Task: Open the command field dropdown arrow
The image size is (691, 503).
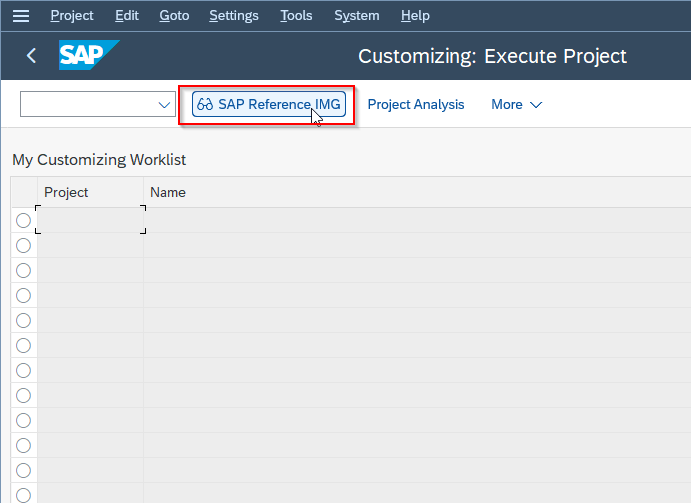Action: (164, 105)
